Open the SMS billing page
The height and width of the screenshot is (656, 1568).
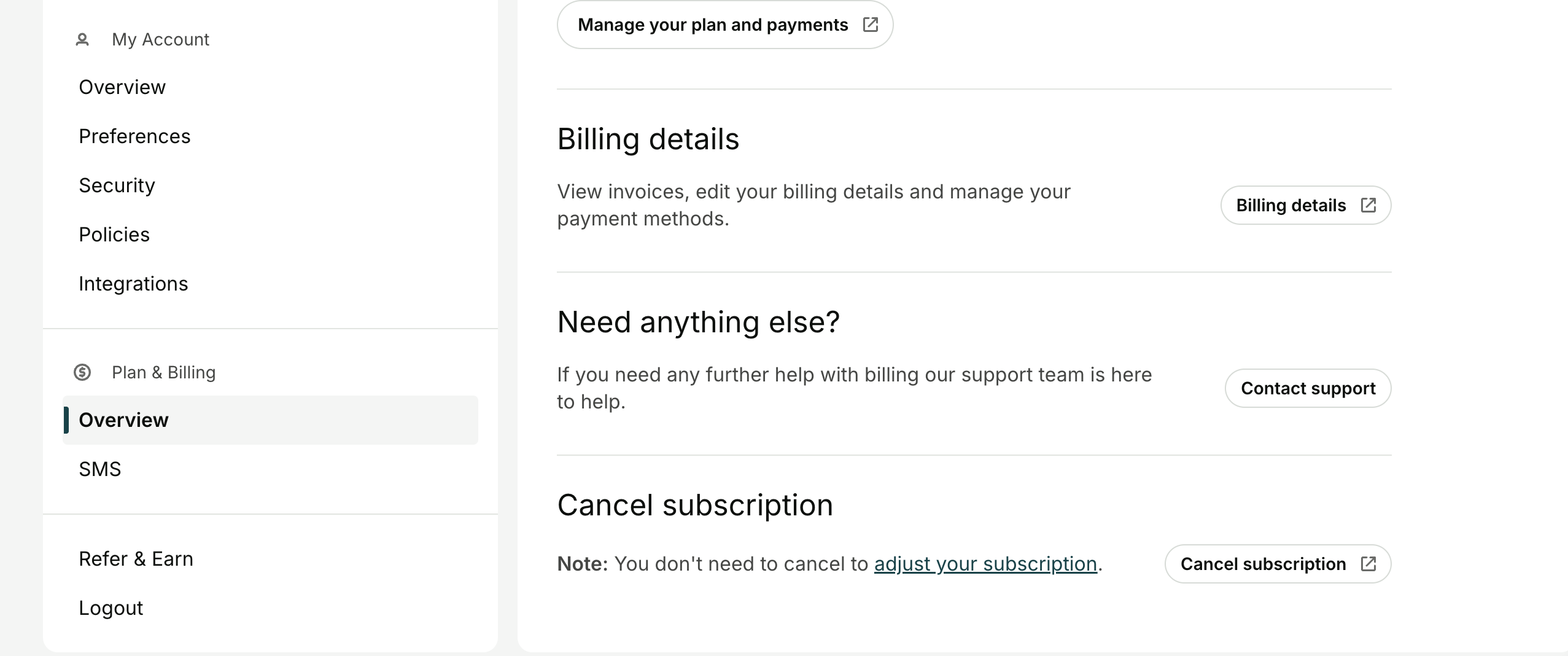pos(100,469)
